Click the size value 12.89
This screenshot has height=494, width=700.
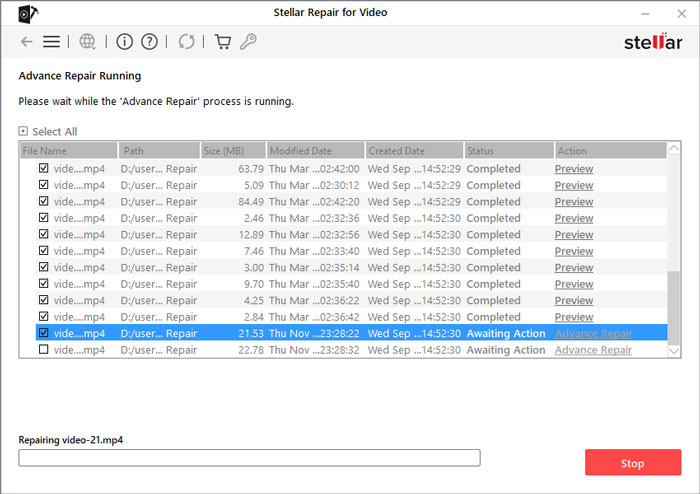point(251,235)
